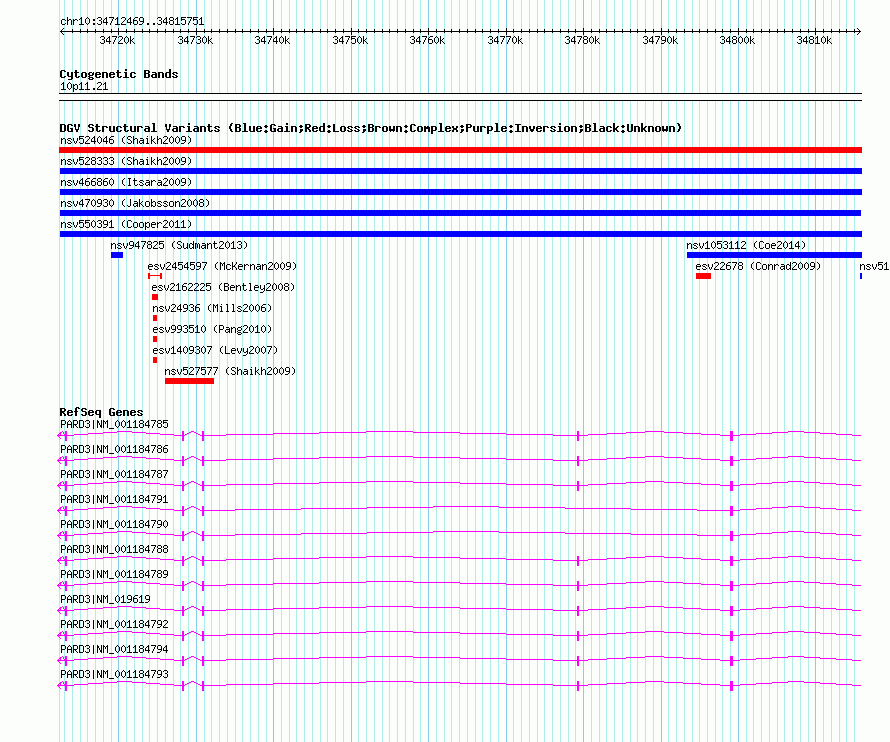The width and height of the screenshot is (890, 742).
Task: Click the red nsv524046 loss bar
Action: [x=460, y=150]
